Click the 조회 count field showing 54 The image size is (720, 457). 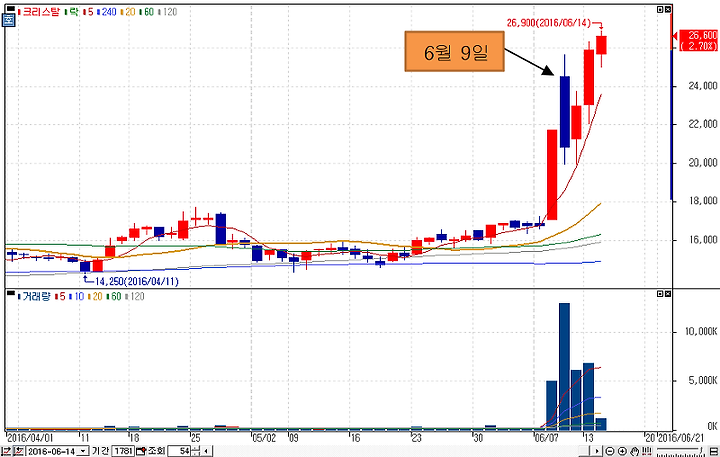pos(179,451)
